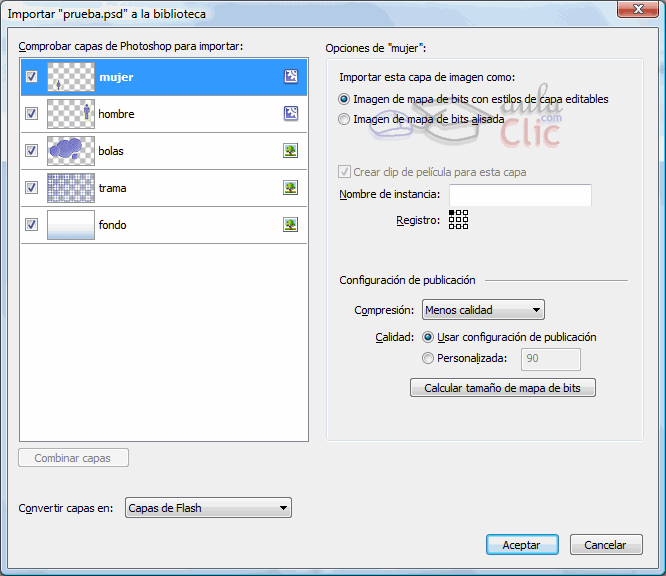Click the Nombre de instancia text field
This screenshot has width=666, height=576.
click(520, 195)
